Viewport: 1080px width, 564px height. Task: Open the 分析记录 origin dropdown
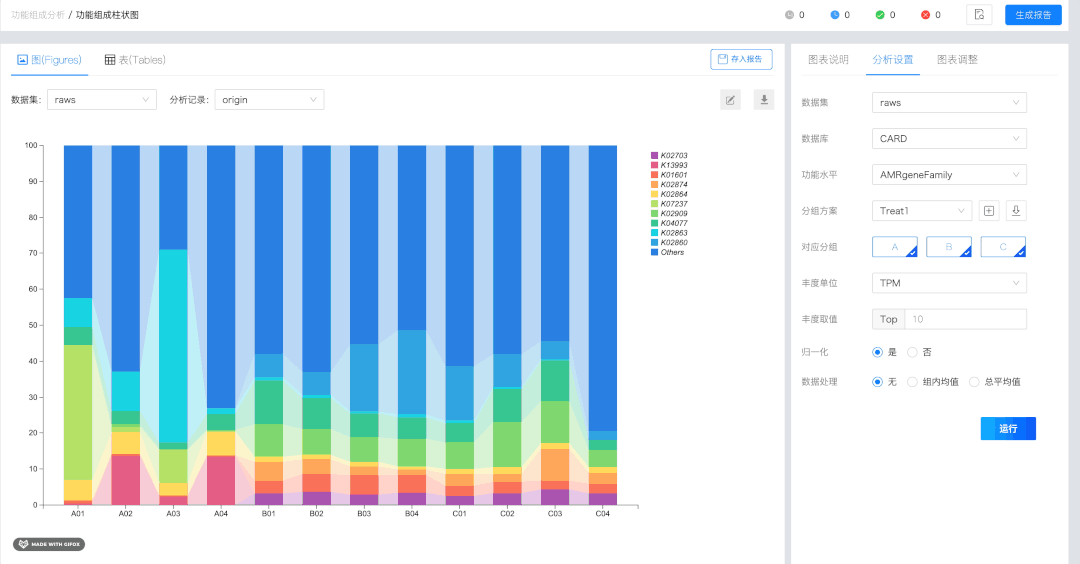coord(269,100)
